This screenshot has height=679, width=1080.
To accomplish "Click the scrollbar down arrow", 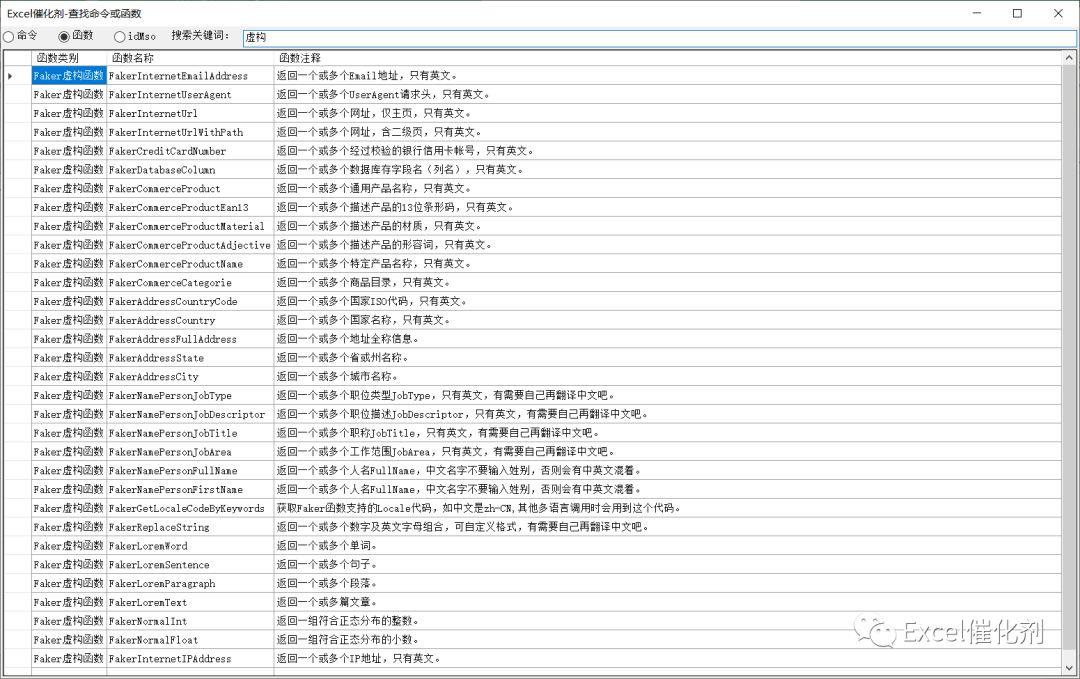I will [x=1069, y=667].
